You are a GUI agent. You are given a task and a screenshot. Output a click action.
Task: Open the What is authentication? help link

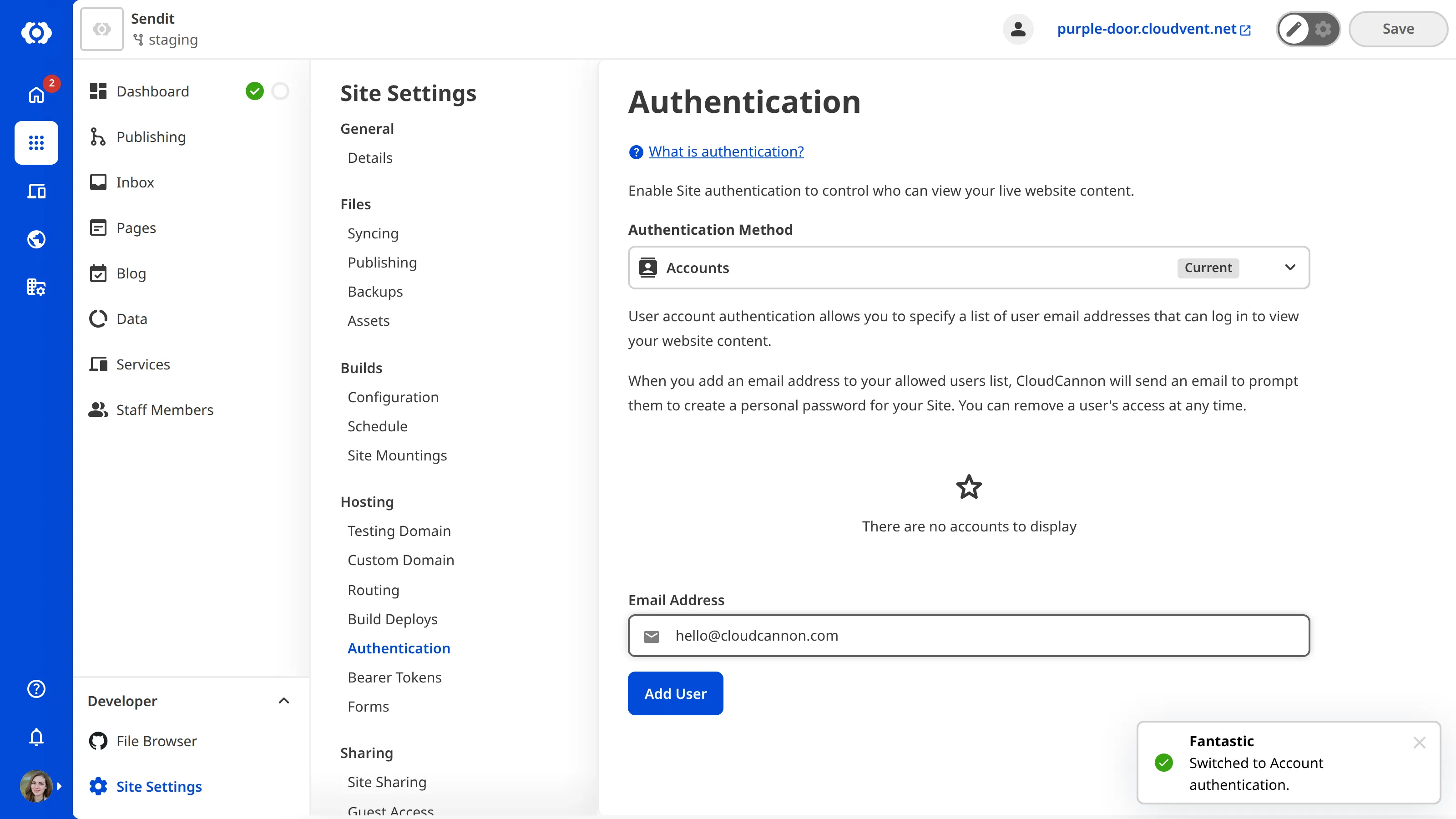coord(726,152)
